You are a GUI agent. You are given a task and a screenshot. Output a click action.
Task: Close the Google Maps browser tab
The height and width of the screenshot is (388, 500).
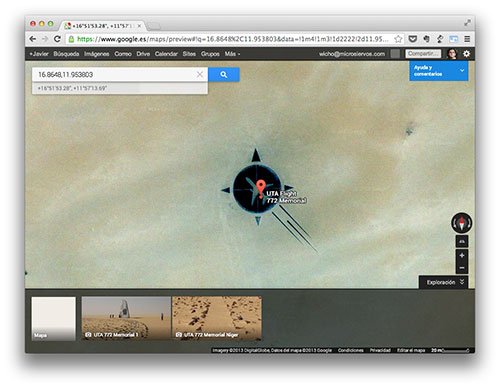[139, 26]
